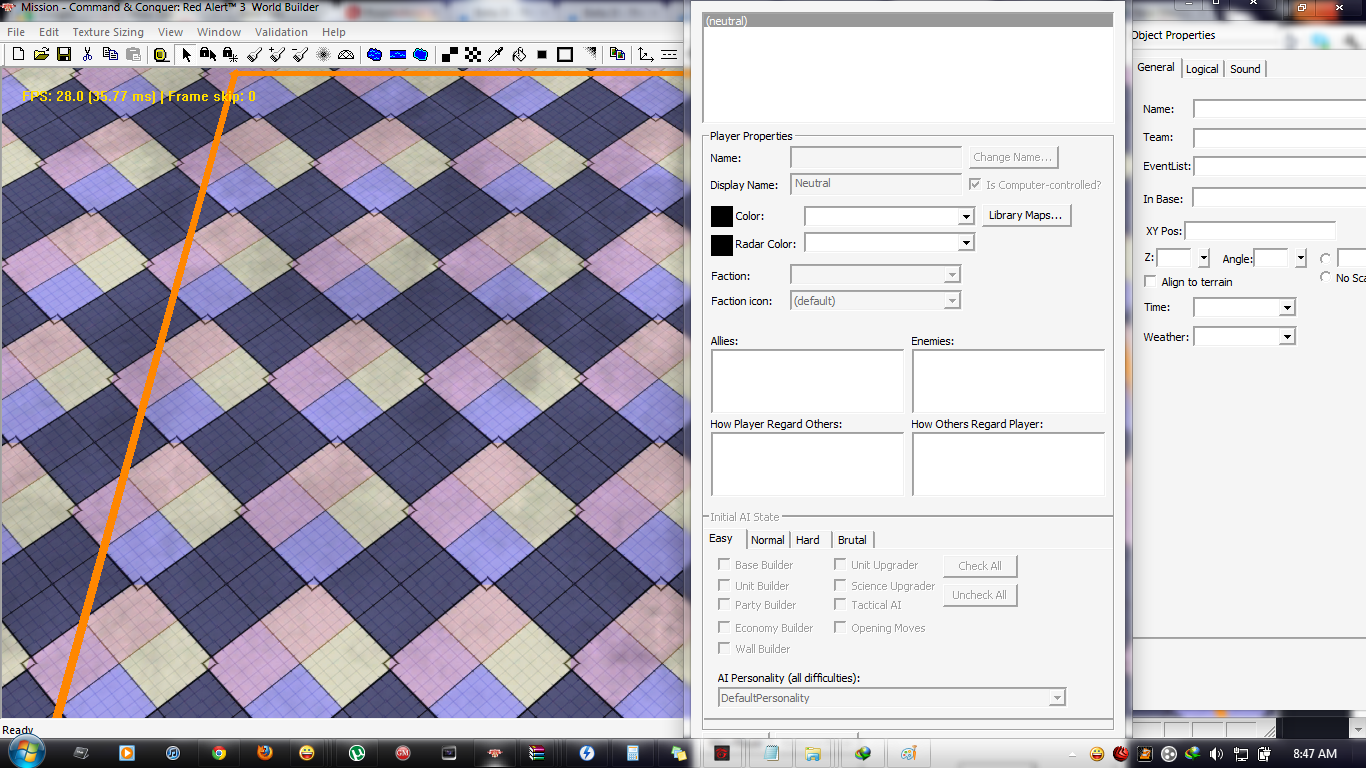Select the arrow pointer tool
This screenshot has width=1366, height=768.
click(x=186, y=54)
